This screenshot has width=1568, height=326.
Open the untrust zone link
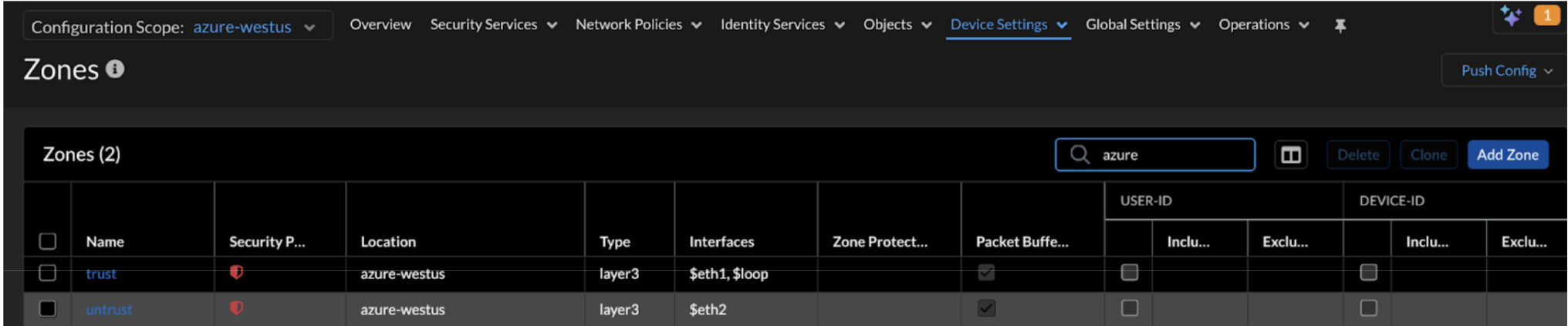(109, 310)
